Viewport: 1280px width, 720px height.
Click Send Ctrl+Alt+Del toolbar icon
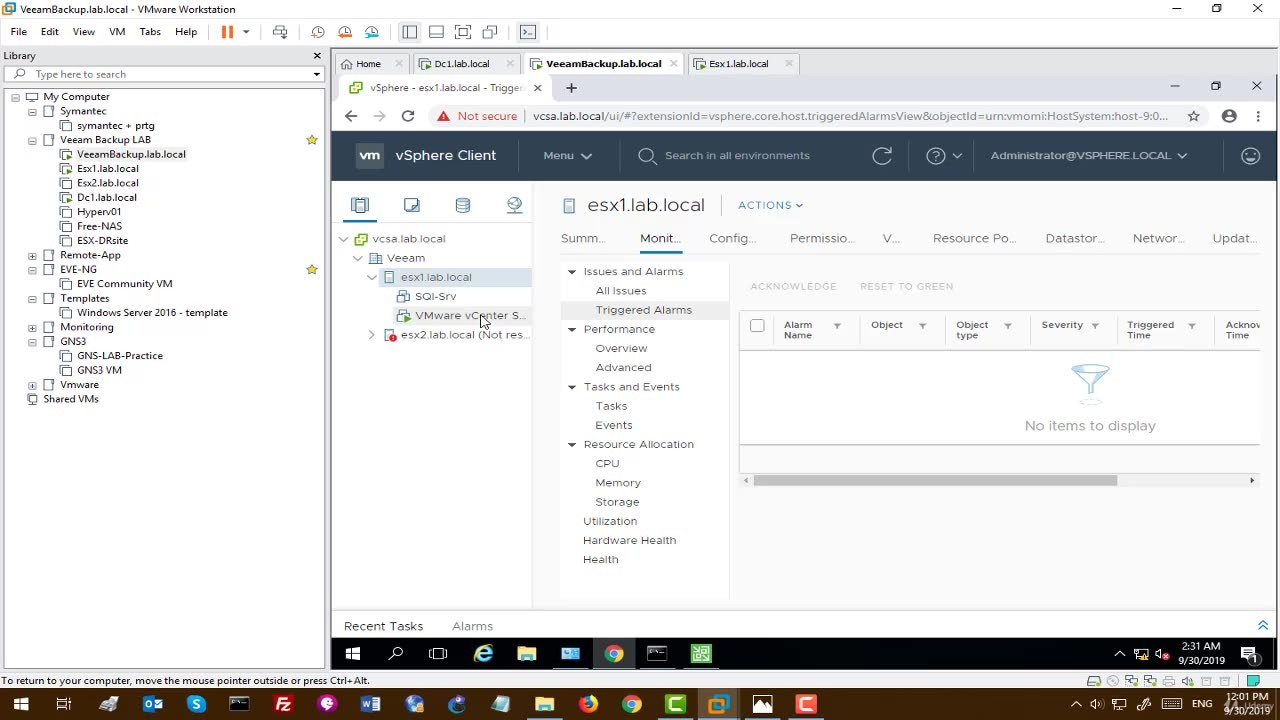pyautogui.click(x=280, y=32)
